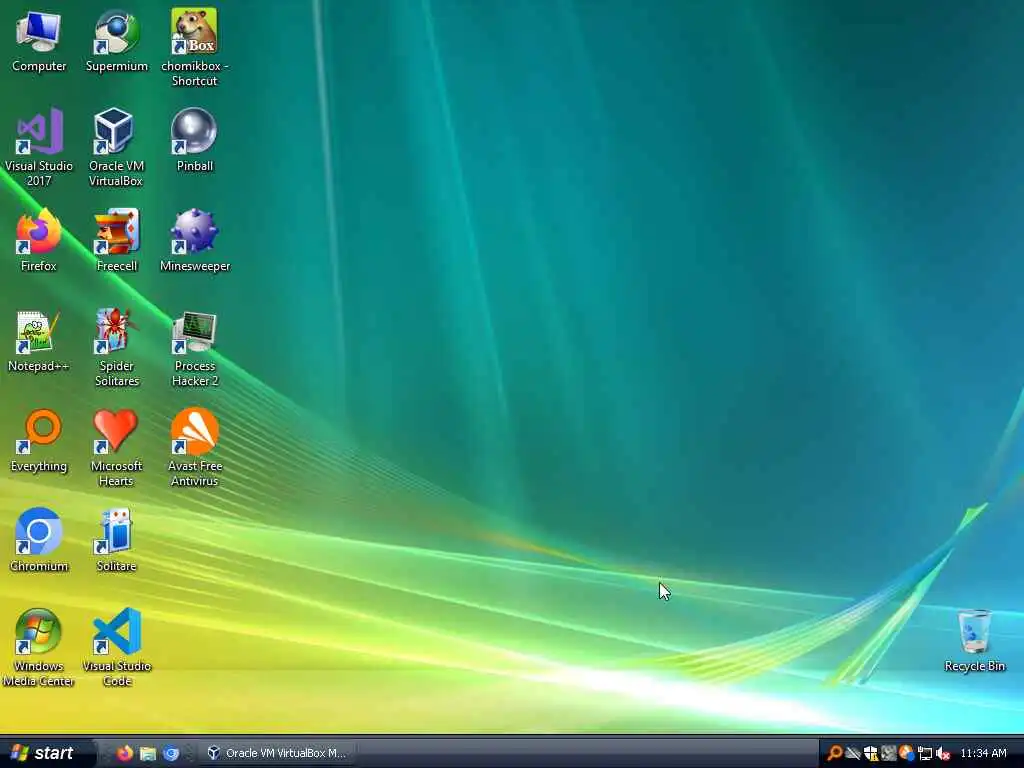Open Everything search tray icon
Image resolution: width=1024 pixels, height=768 pixels.
pos(835,753)
